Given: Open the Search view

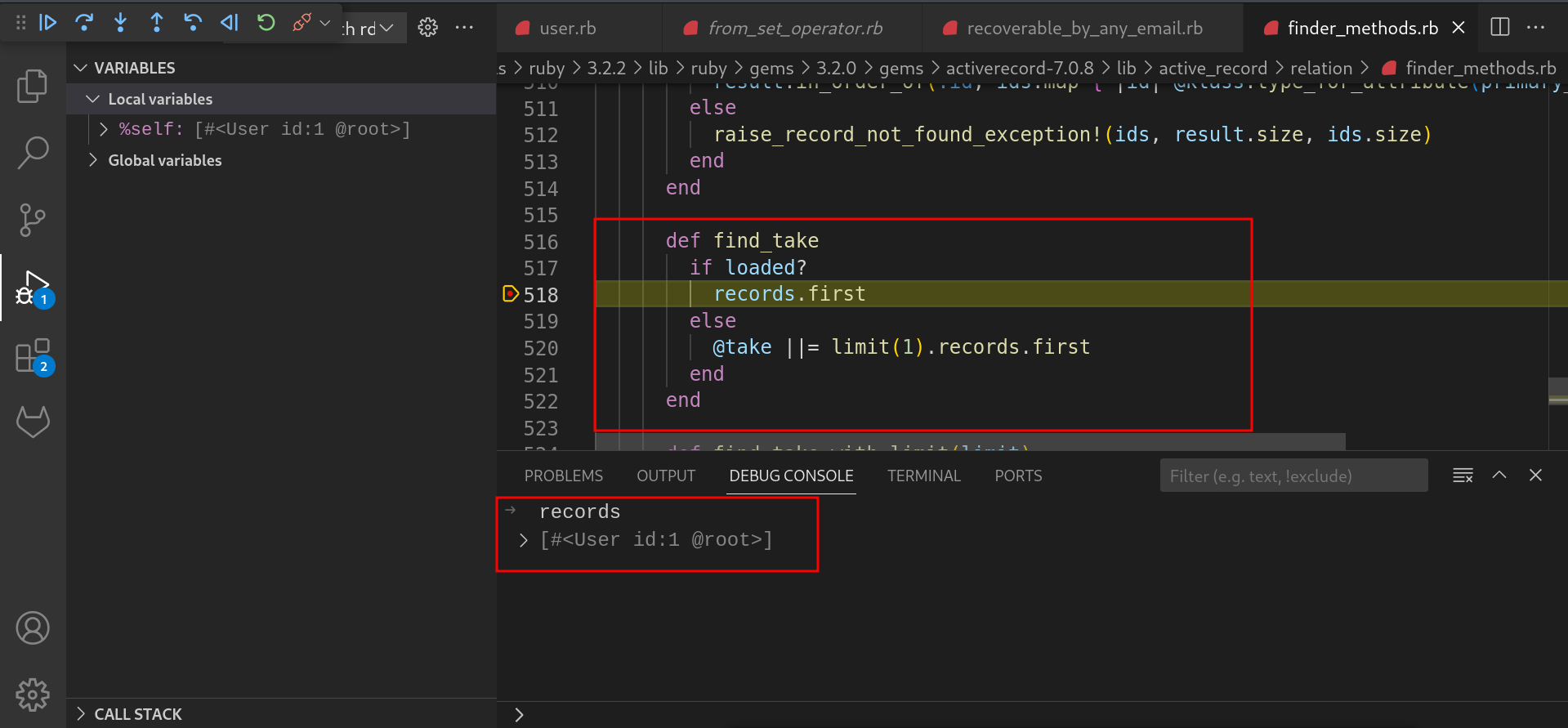Looking at the screenshot, I should pos(33,152).
